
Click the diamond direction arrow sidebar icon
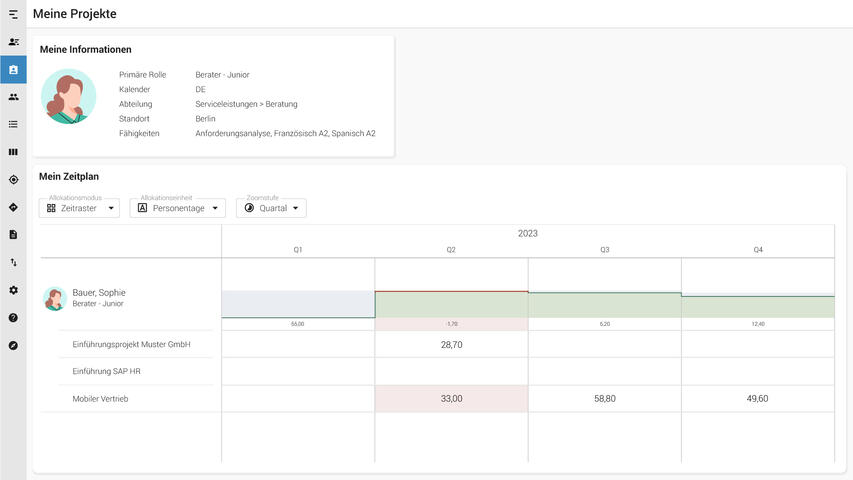(13, 207)
